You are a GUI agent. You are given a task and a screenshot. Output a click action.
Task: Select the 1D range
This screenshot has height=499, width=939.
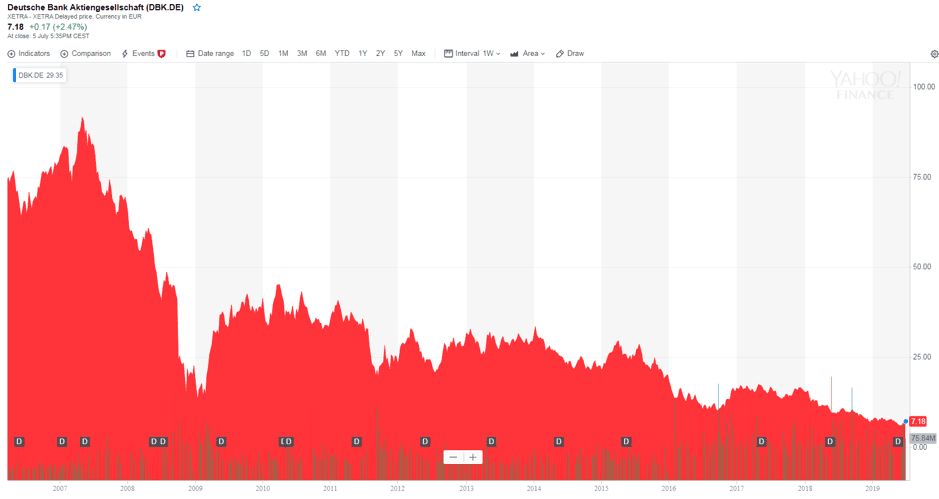(x=246, y=53)
